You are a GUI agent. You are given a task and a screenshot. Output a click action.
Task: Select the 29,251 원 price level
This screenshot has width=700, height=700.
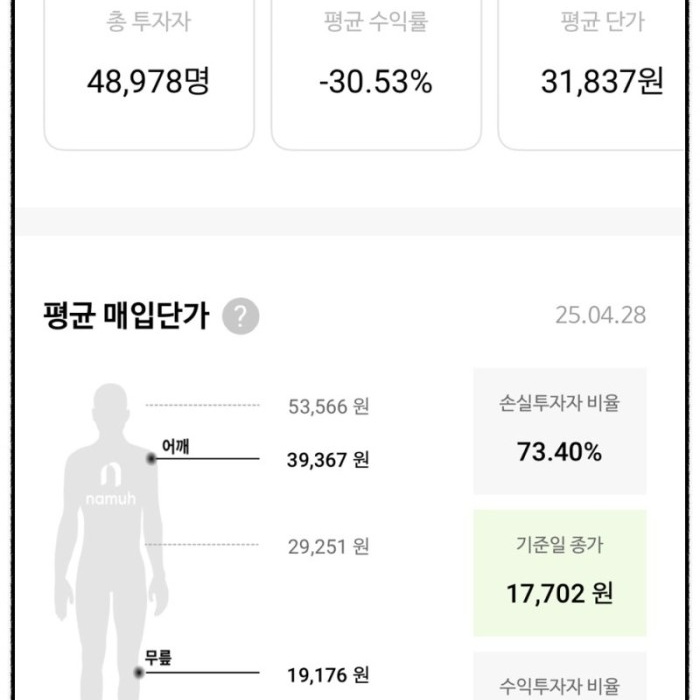tap(329, 546)
